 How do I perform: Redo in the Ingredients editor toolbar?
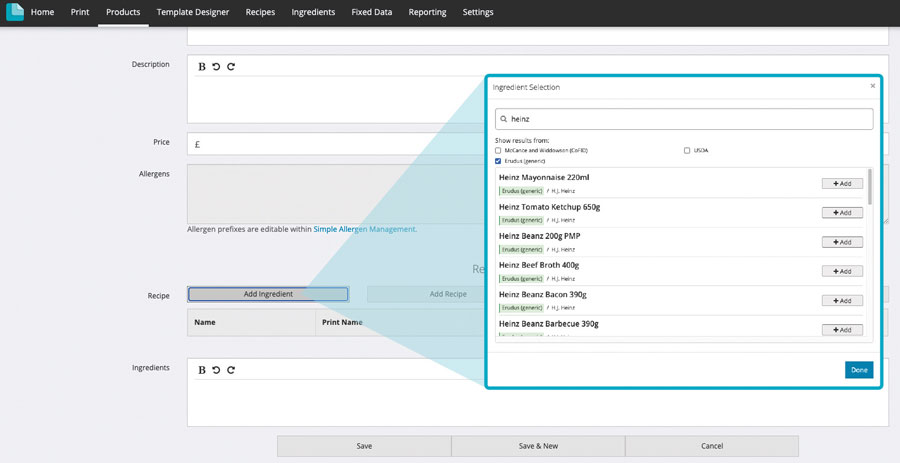click(231, 370)
